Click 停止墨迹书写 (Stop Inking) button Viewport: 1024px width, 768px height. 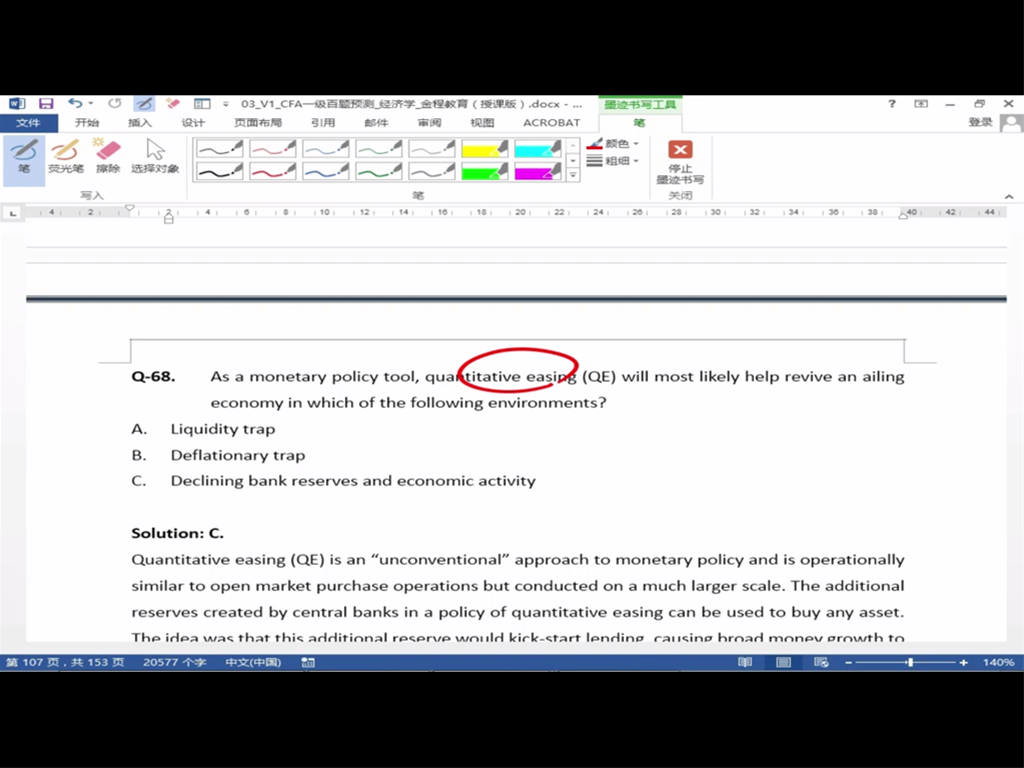click(680, 162)
